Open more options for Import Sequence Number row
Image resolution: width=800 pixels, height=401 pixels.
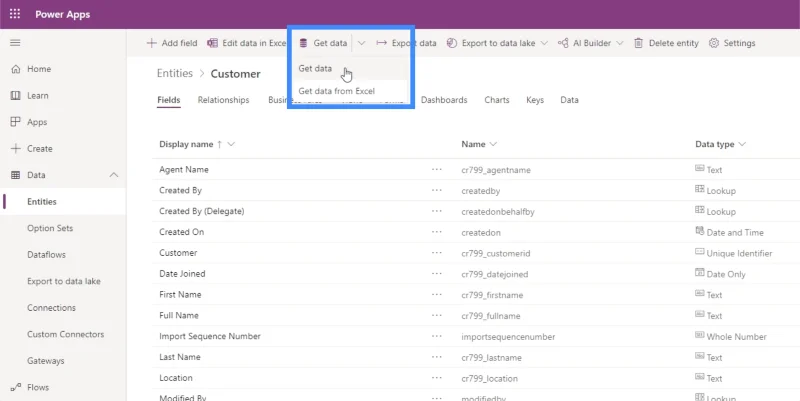tap(437, 337)
